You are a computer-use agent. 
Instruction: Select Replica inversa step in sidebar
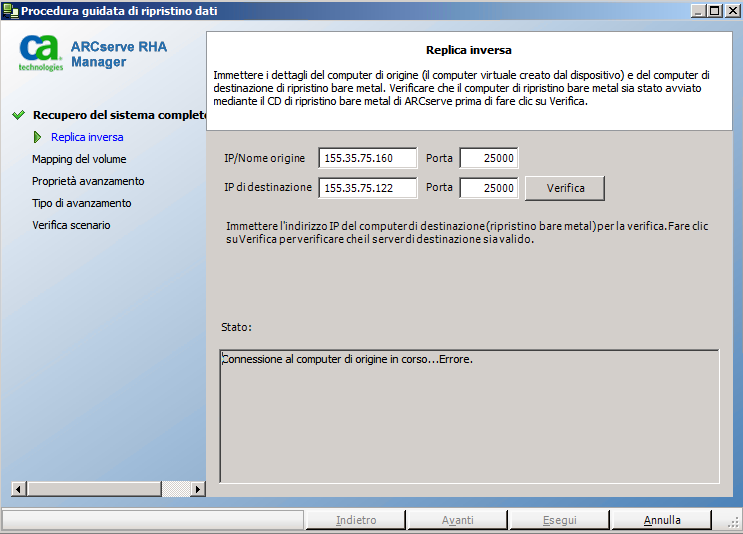coord(87,137)
